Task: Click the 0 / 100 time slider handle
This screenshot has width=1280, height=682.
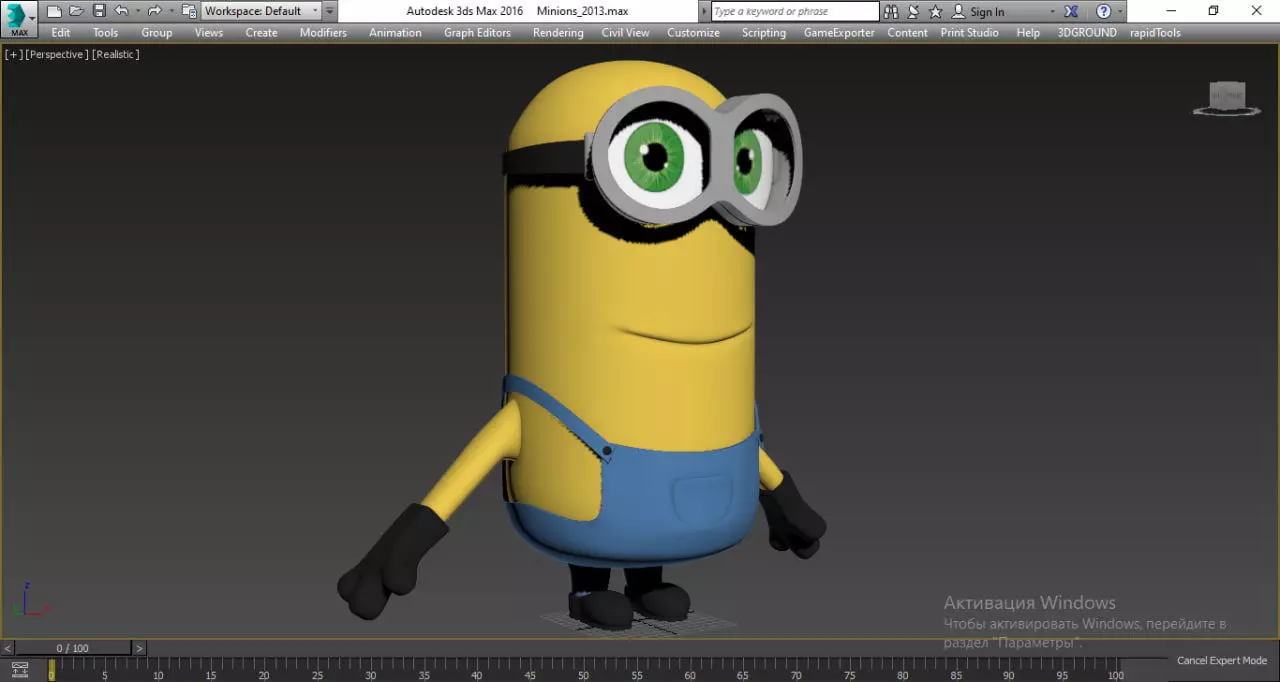Action: pos(73,648)
